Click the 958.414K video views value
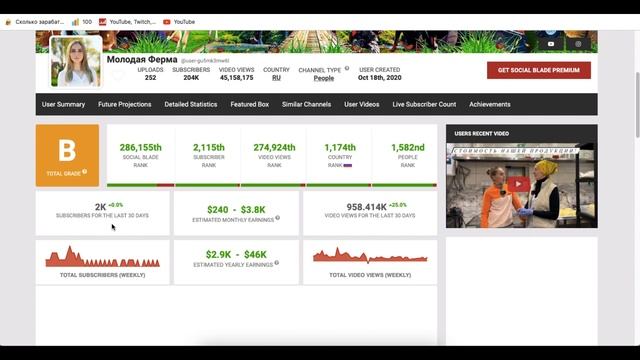The width and height of the screenshot is (640, 360). pyautogui.click(x=367, y=207)
